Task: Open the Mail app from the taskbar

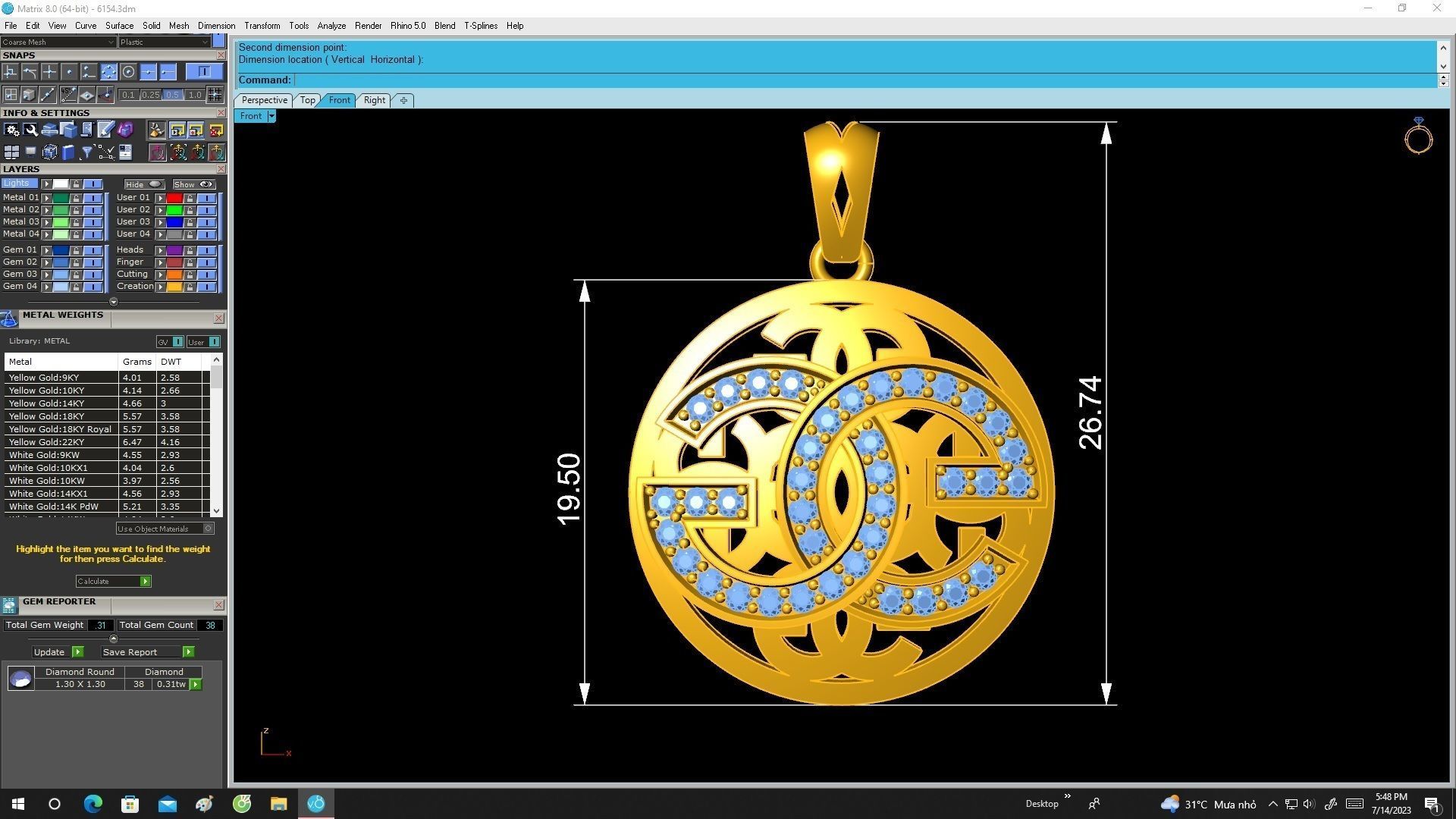Action: point(167,804)
